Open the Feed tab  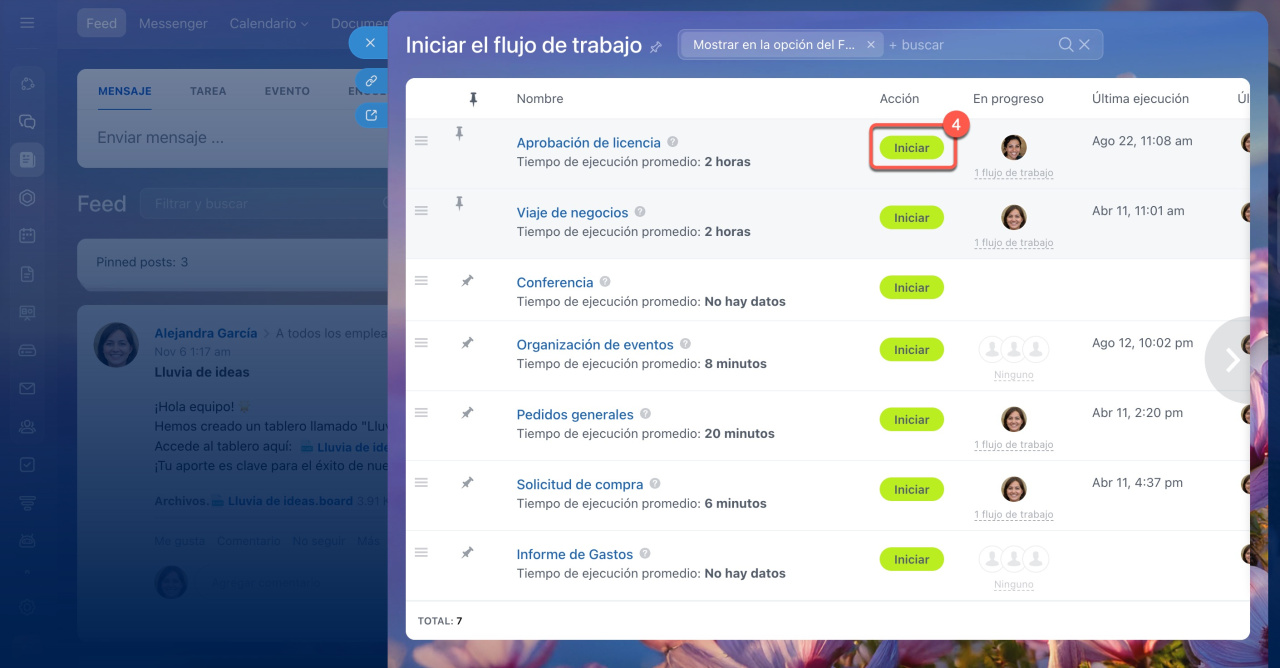[101, 23]
